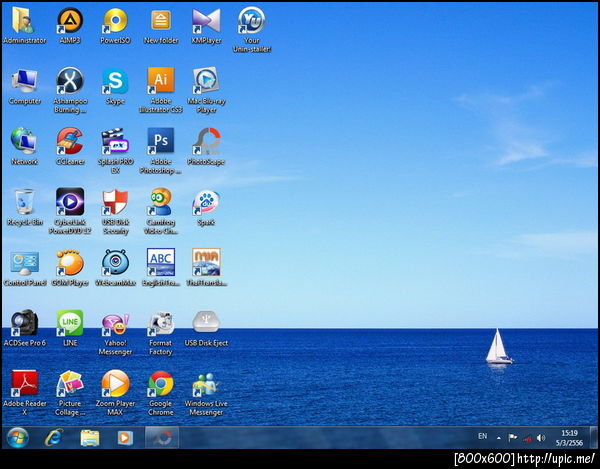Show hidden tray icons arrow
The width and height of the screenshot is (600, 469).
(498, 438)
